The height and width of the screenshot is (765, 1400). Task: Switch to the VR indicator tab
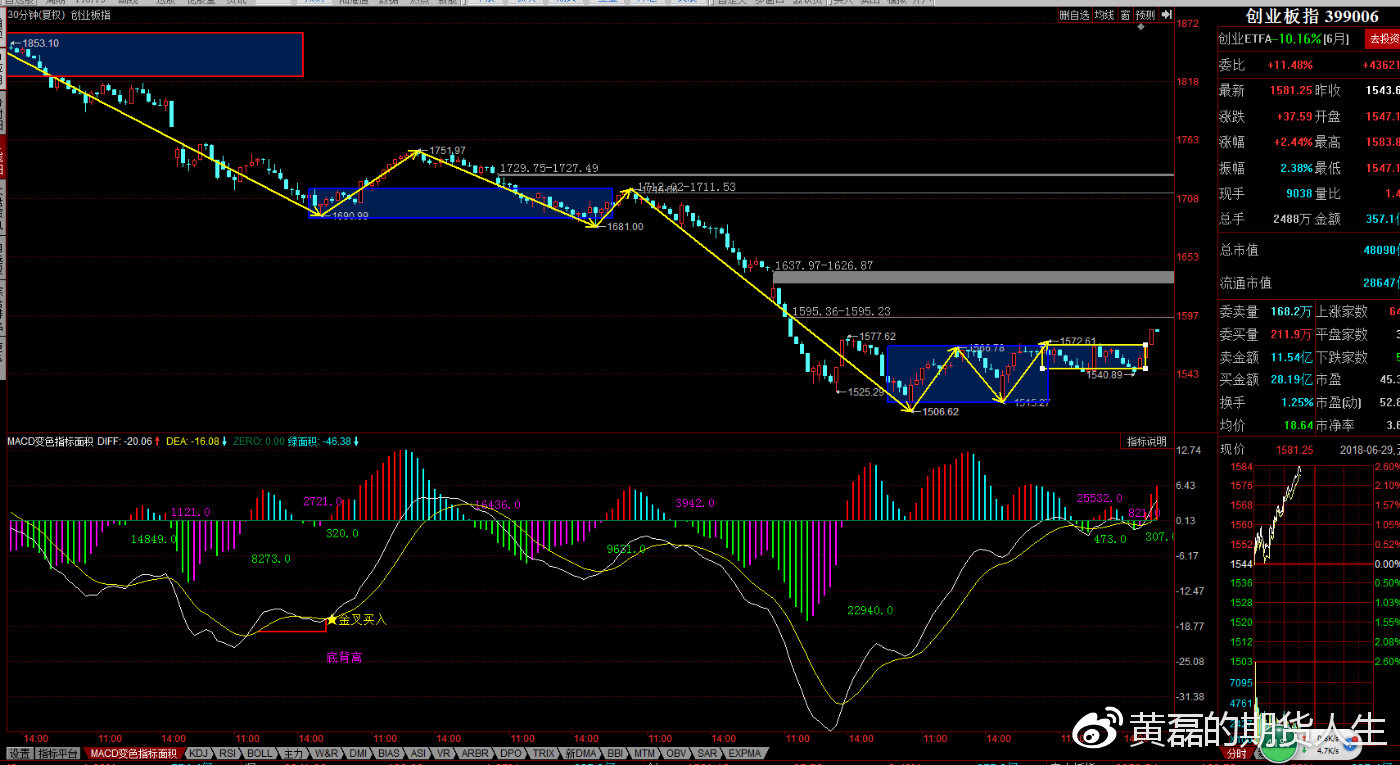(x=443, y=753)
